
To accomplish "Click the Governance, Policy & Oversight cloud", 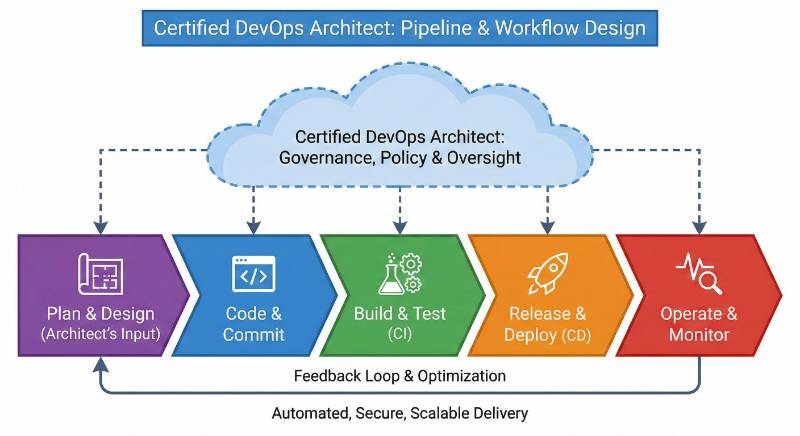I will pyautogui.click(x=400, y=145).
